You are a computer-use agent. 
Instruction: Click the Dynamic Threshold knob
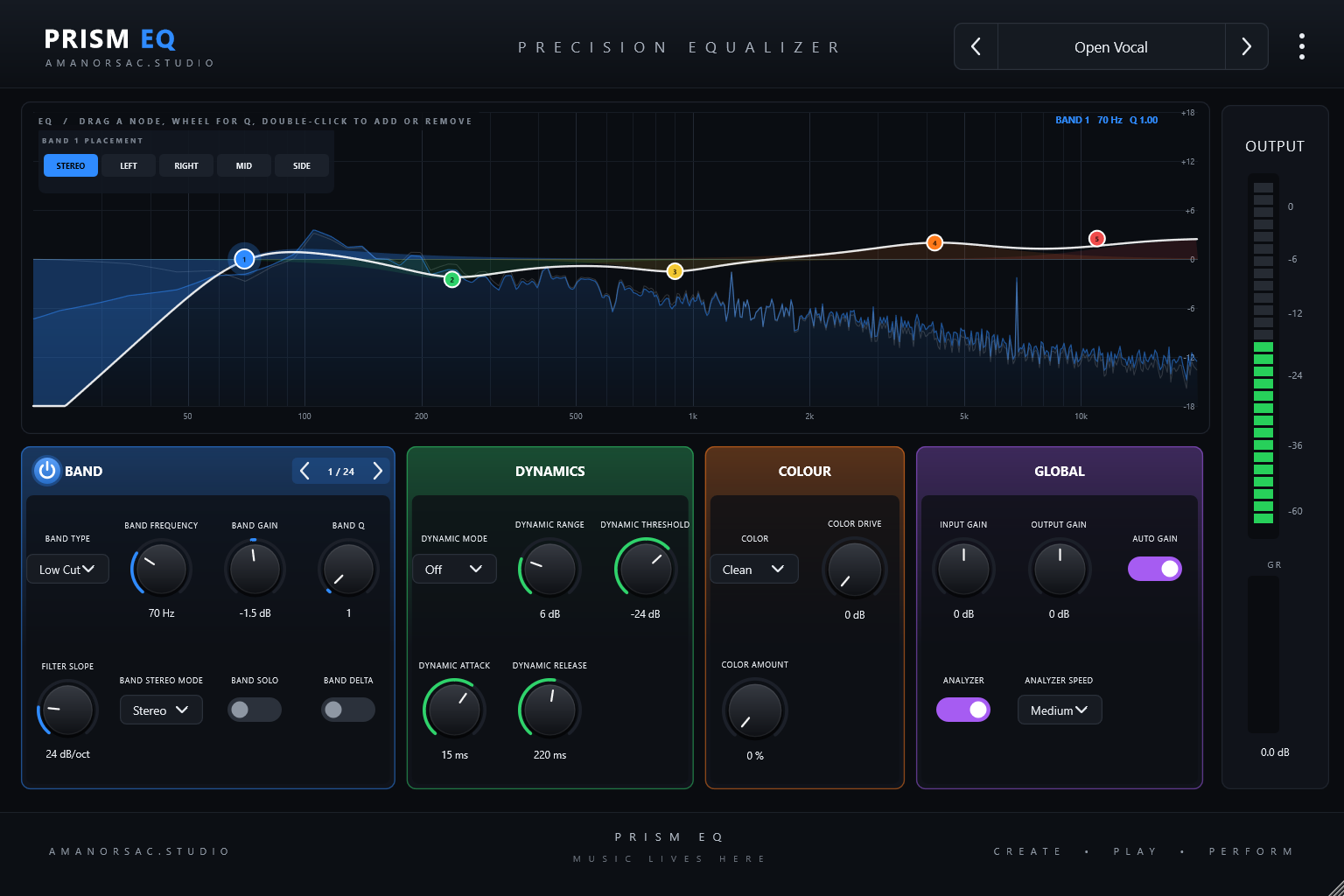(x=645, y=569)
